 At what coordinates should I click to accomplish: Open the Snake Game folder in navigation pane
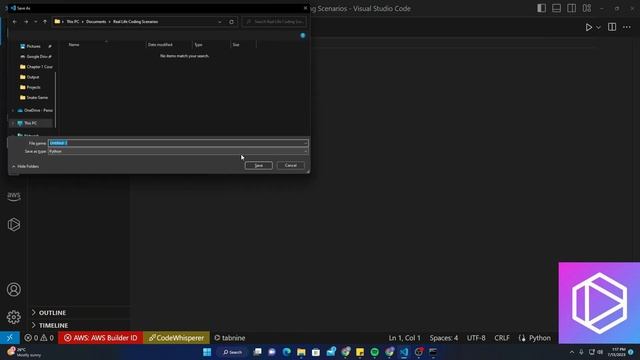pyautogui.click(x=34, y=98)
